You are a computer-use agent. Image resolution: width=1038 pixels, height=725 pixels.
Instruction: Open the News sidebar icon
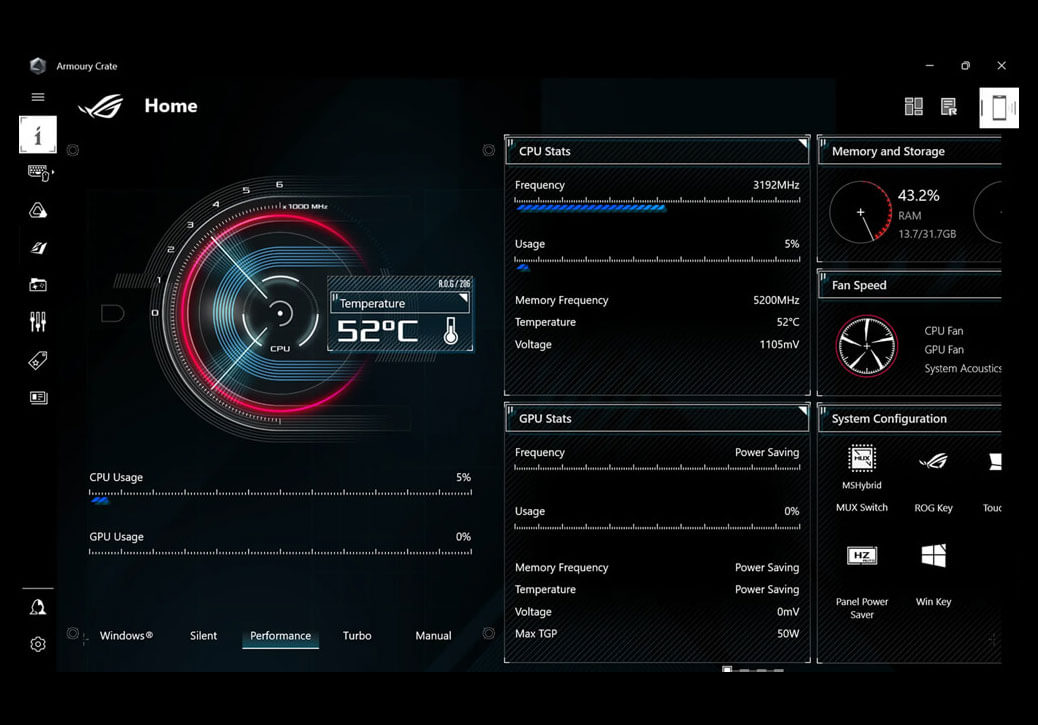coord(38,397)
